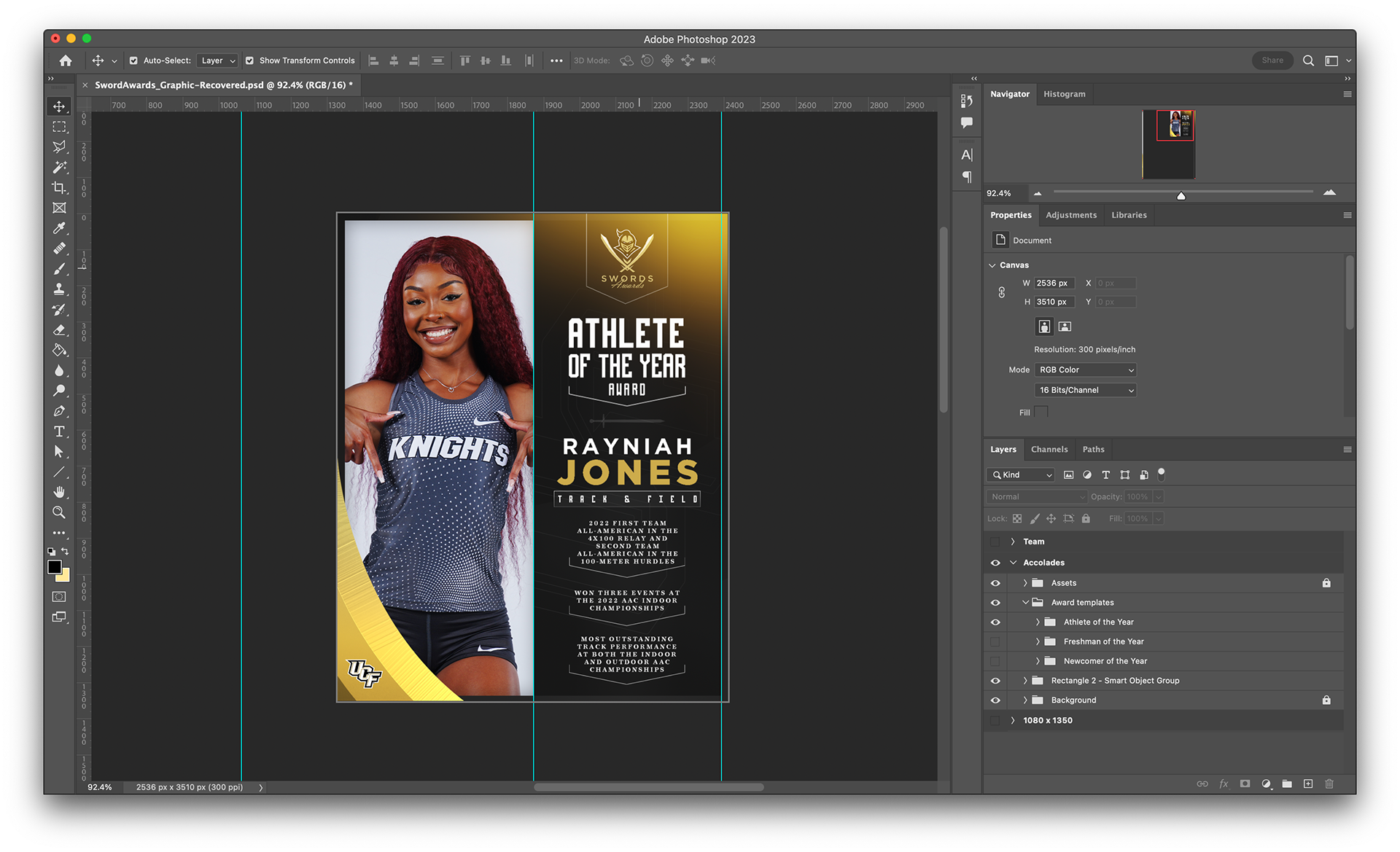Go to the Home screen icon
Viewport: 1400px width, 852px height.
[x=66, y=60]
